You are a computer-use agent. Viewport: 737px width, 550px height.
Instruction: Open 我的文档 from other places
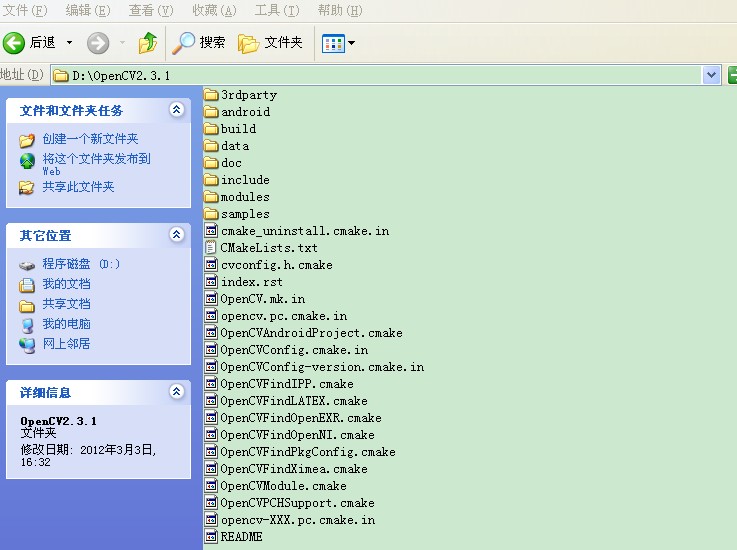66,284
